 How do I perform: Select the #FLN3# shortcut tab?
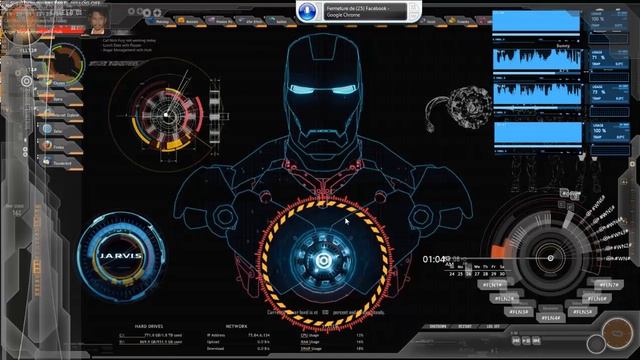(x=519, y=312)
